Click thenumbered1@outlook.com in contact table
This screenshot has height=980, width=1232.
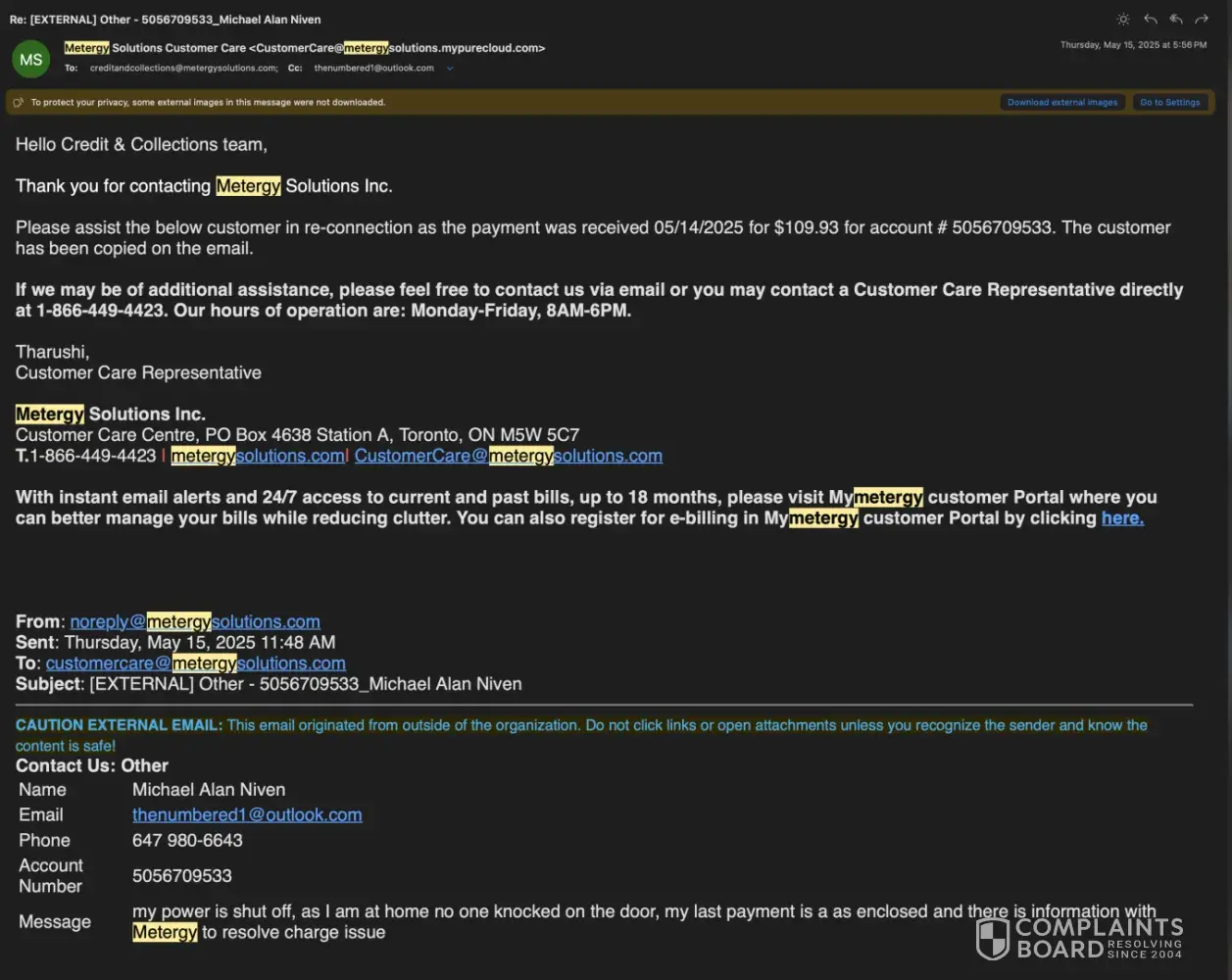(x=247, y=814)
